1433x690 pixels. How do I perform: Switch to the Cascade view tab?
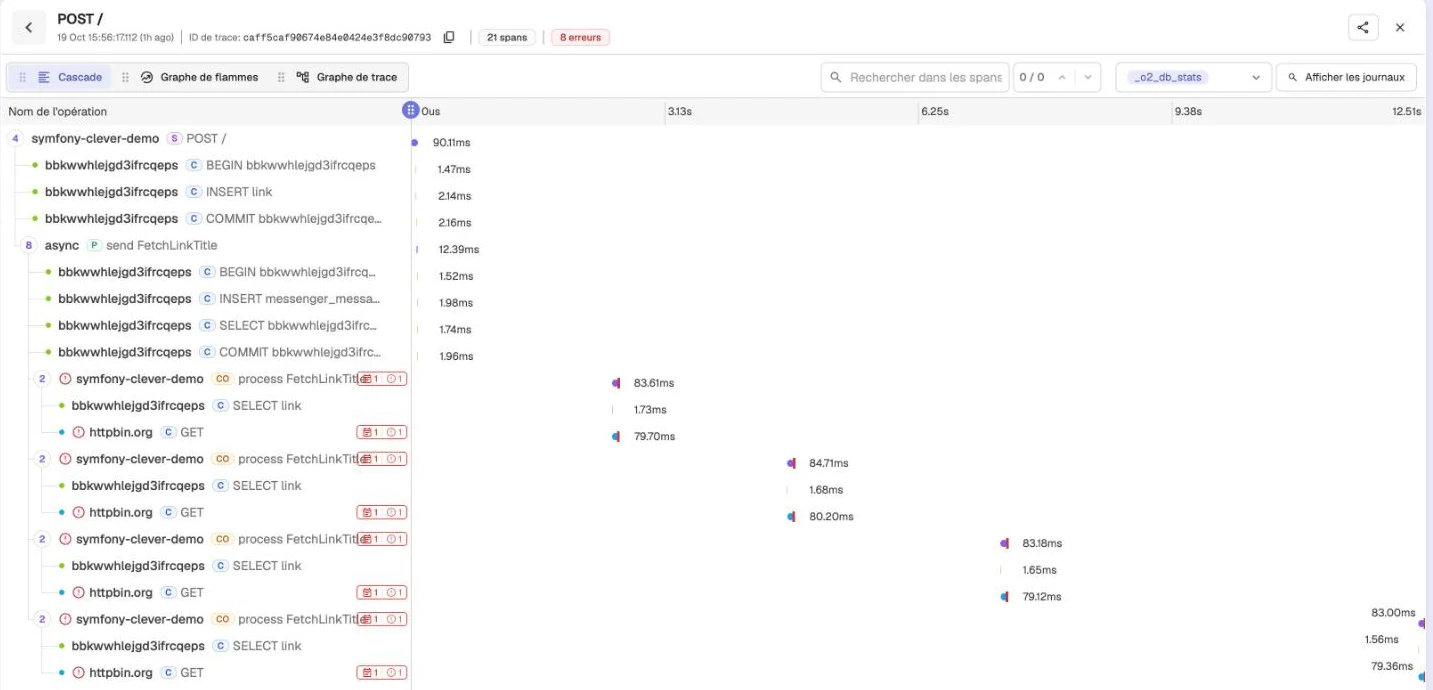70,77
